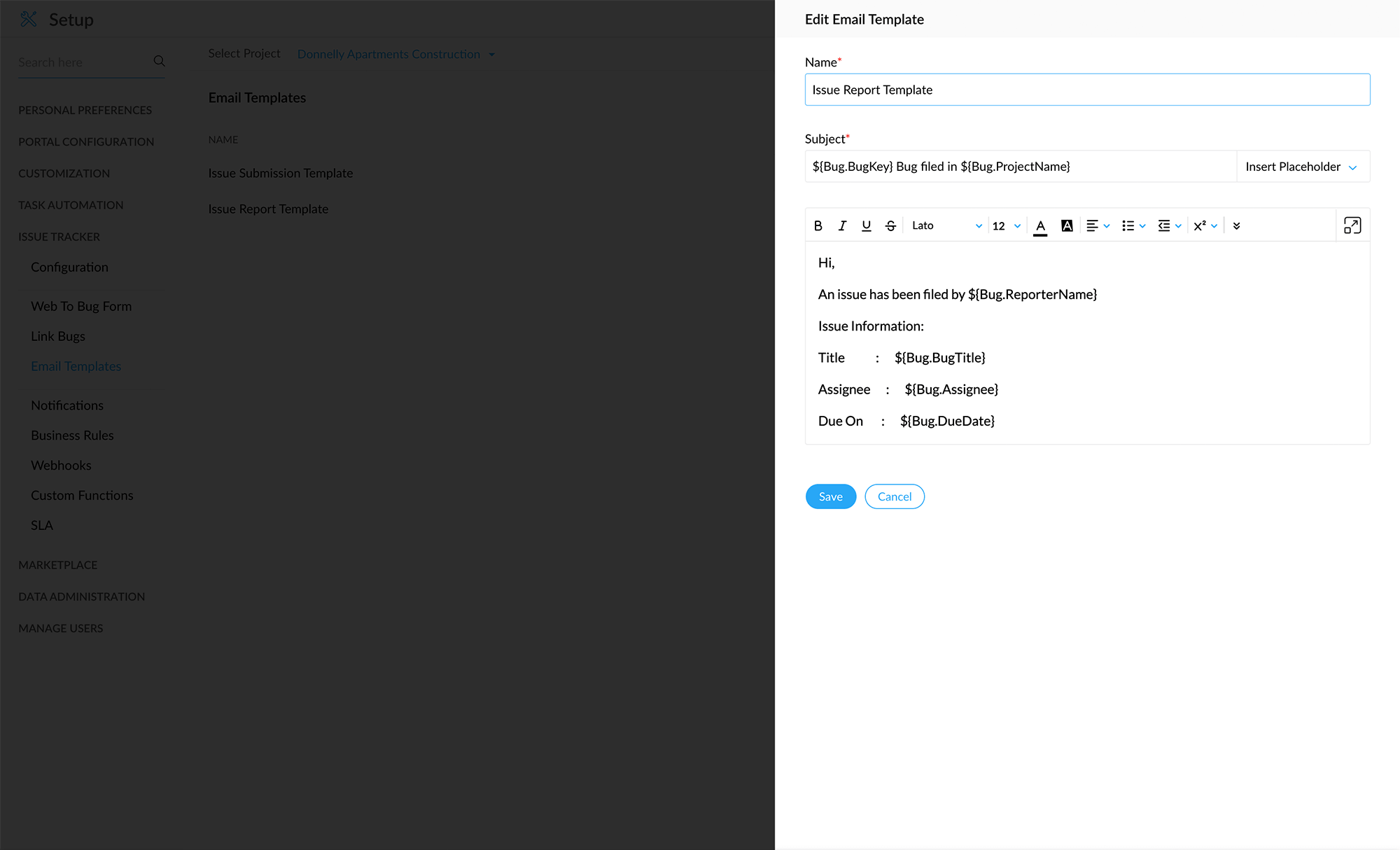
Task: Toggle bold formatting in the editor
Action: 818,225
